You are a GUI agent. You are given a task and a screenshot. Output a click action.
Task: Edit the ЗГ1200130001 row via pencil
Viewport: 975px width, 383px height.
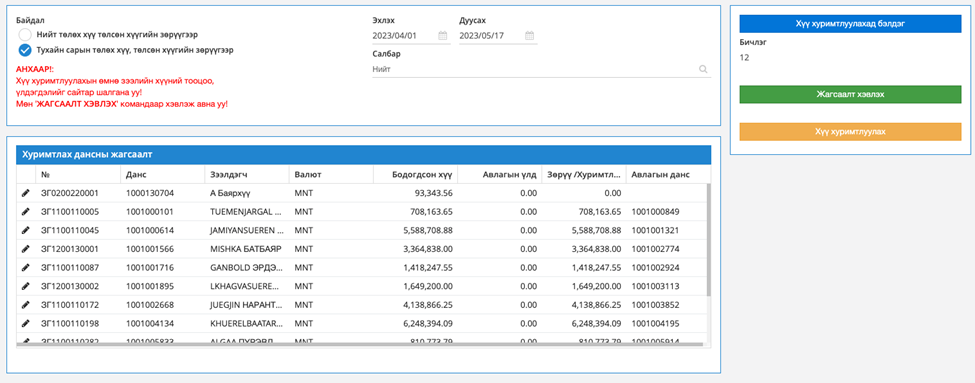point(25,249)
